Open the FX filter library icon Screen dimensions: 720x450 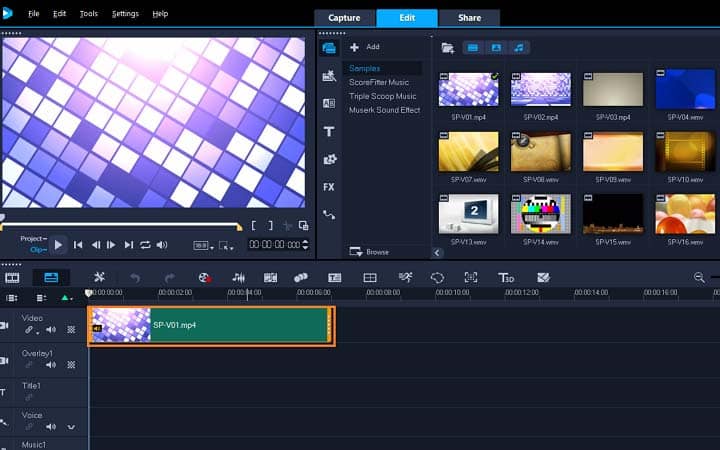point(329,187)
